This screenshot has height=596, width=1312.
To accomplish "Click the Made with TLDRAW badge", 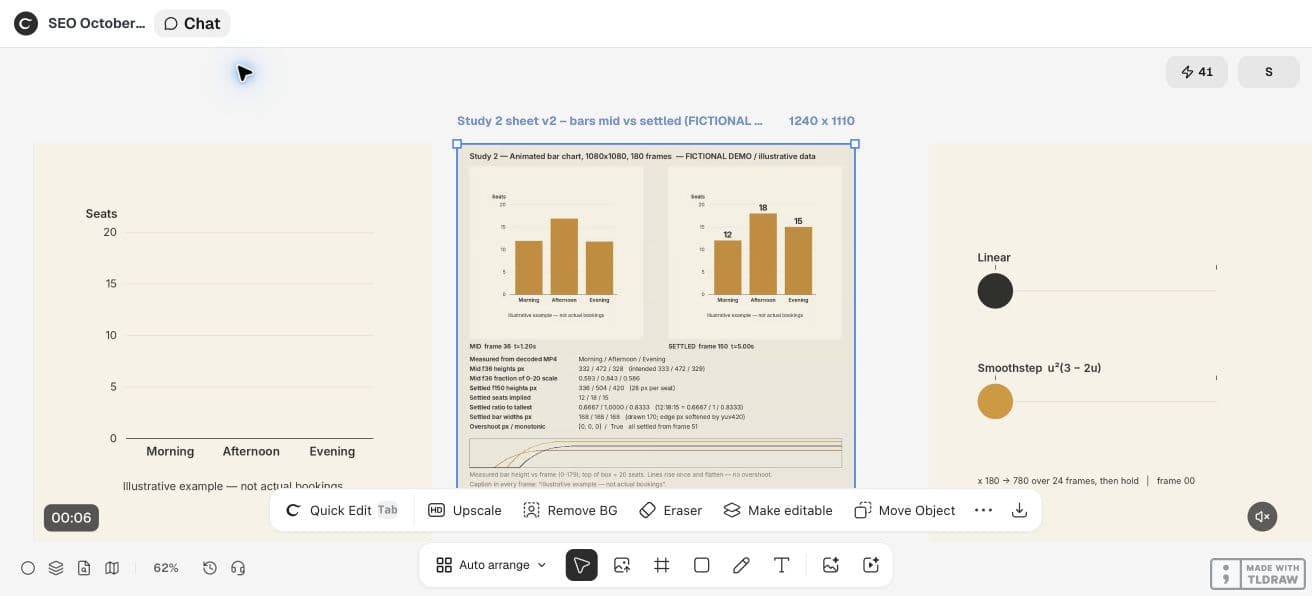I will click(1258, 573).
